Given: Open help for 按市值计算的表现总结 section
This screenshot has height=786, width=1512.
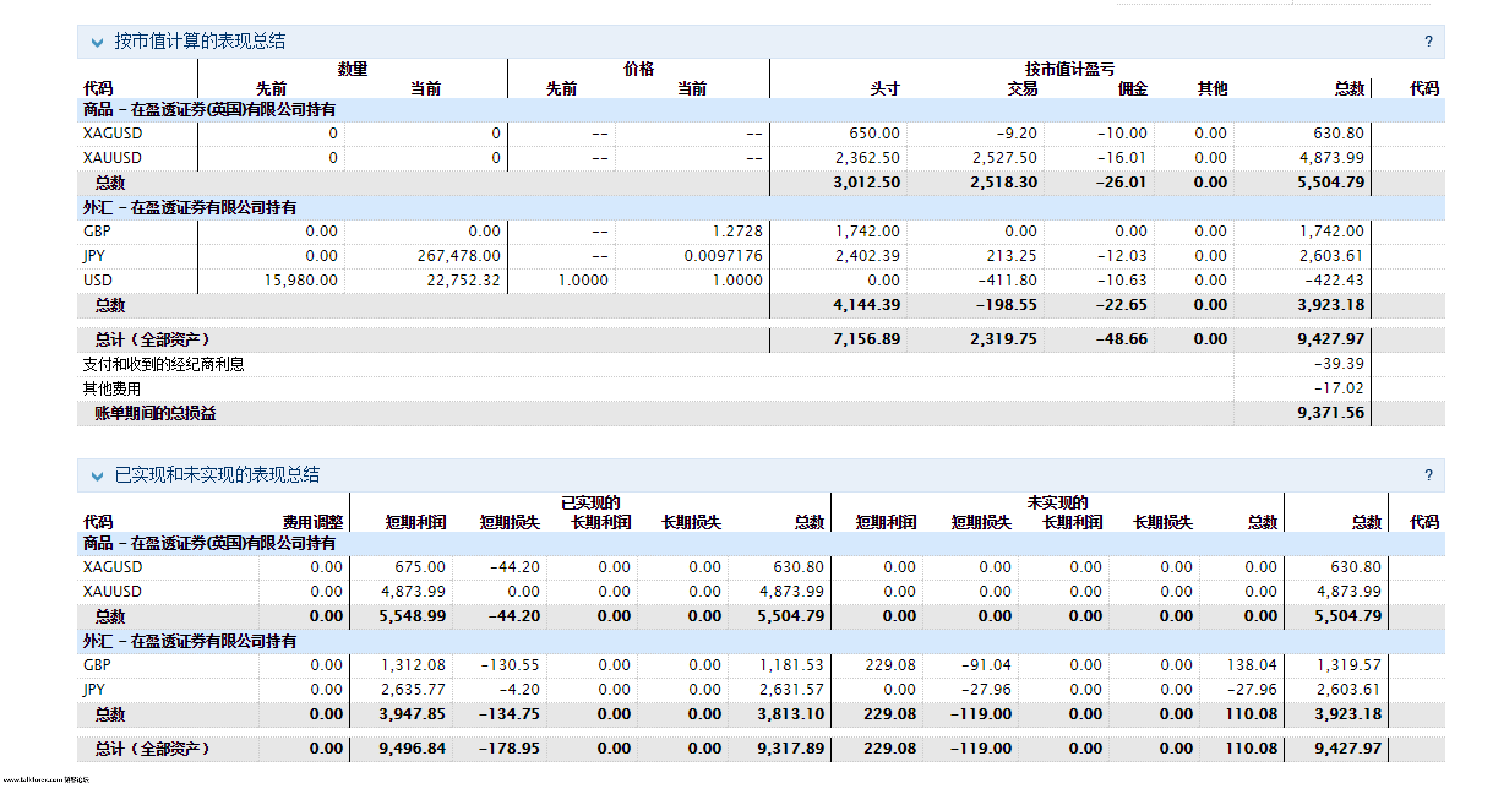Looking at the screenshot, I should [1428, 41].
